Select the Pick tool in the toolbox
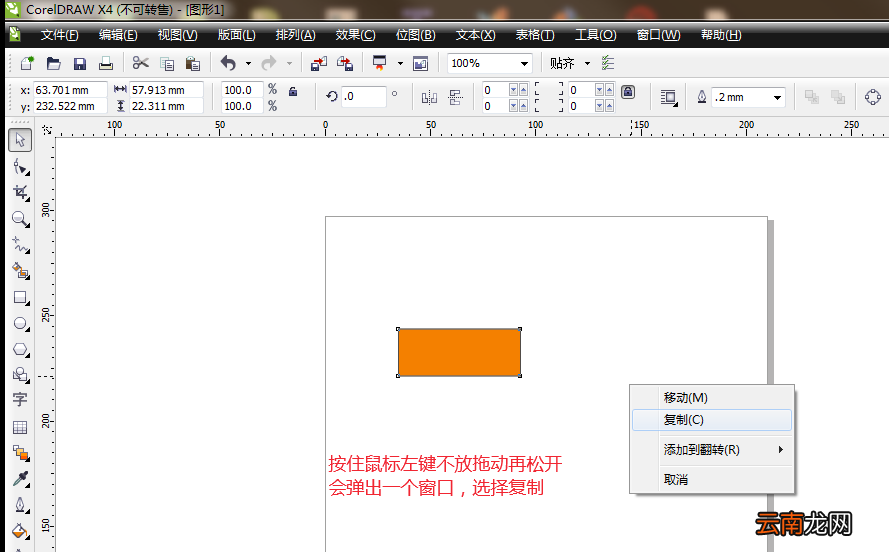 coord(20,139)
